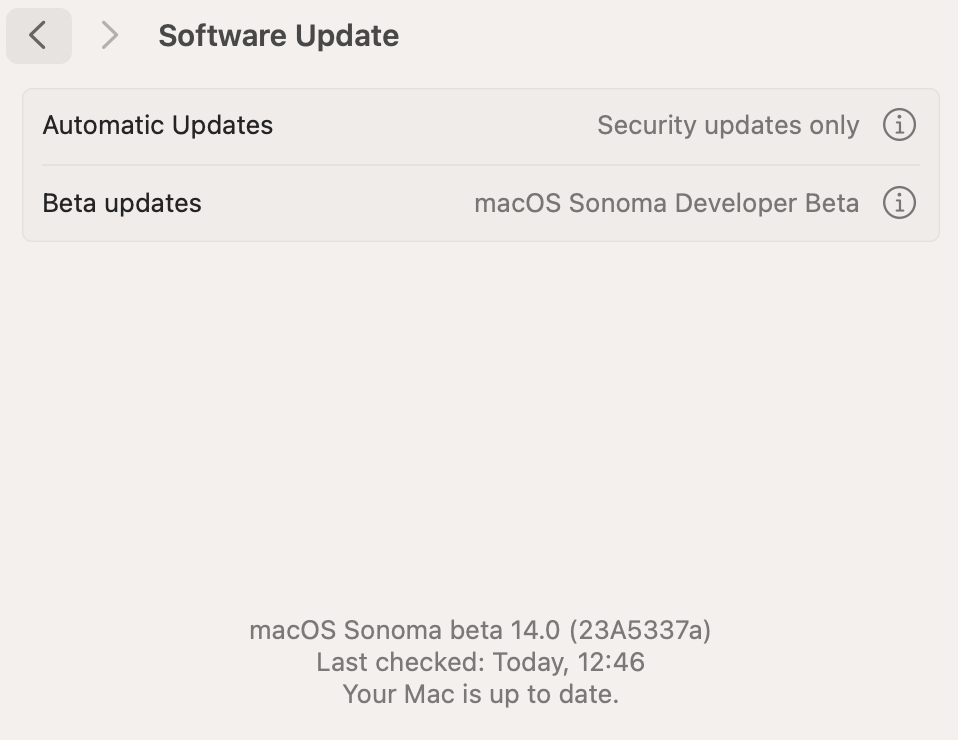958x740 pixels.
Task: Click the "macOS Sonoma Developer Beta" value
Action: (x=666, y=203)
